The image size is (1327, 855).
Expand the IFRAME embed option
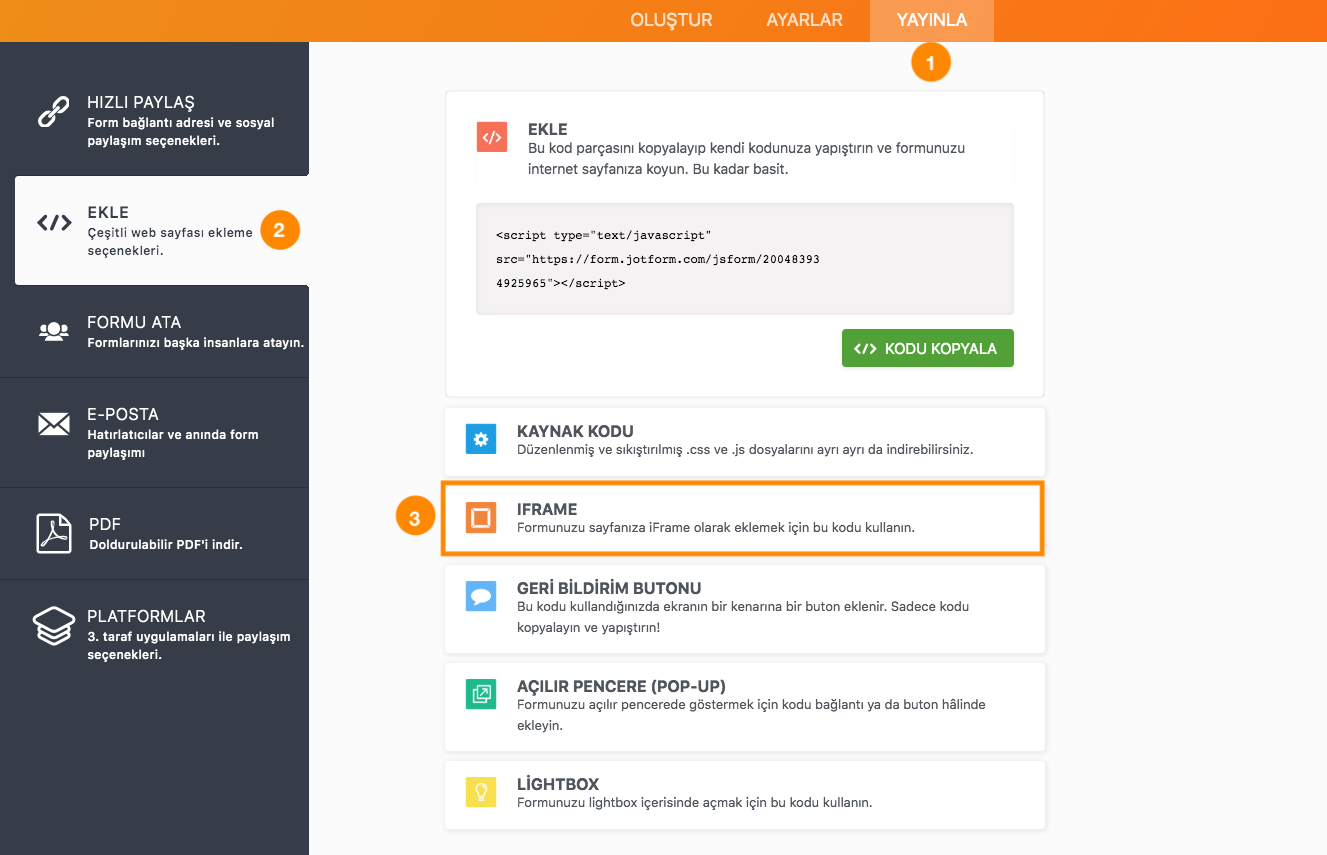click(743, 518)
